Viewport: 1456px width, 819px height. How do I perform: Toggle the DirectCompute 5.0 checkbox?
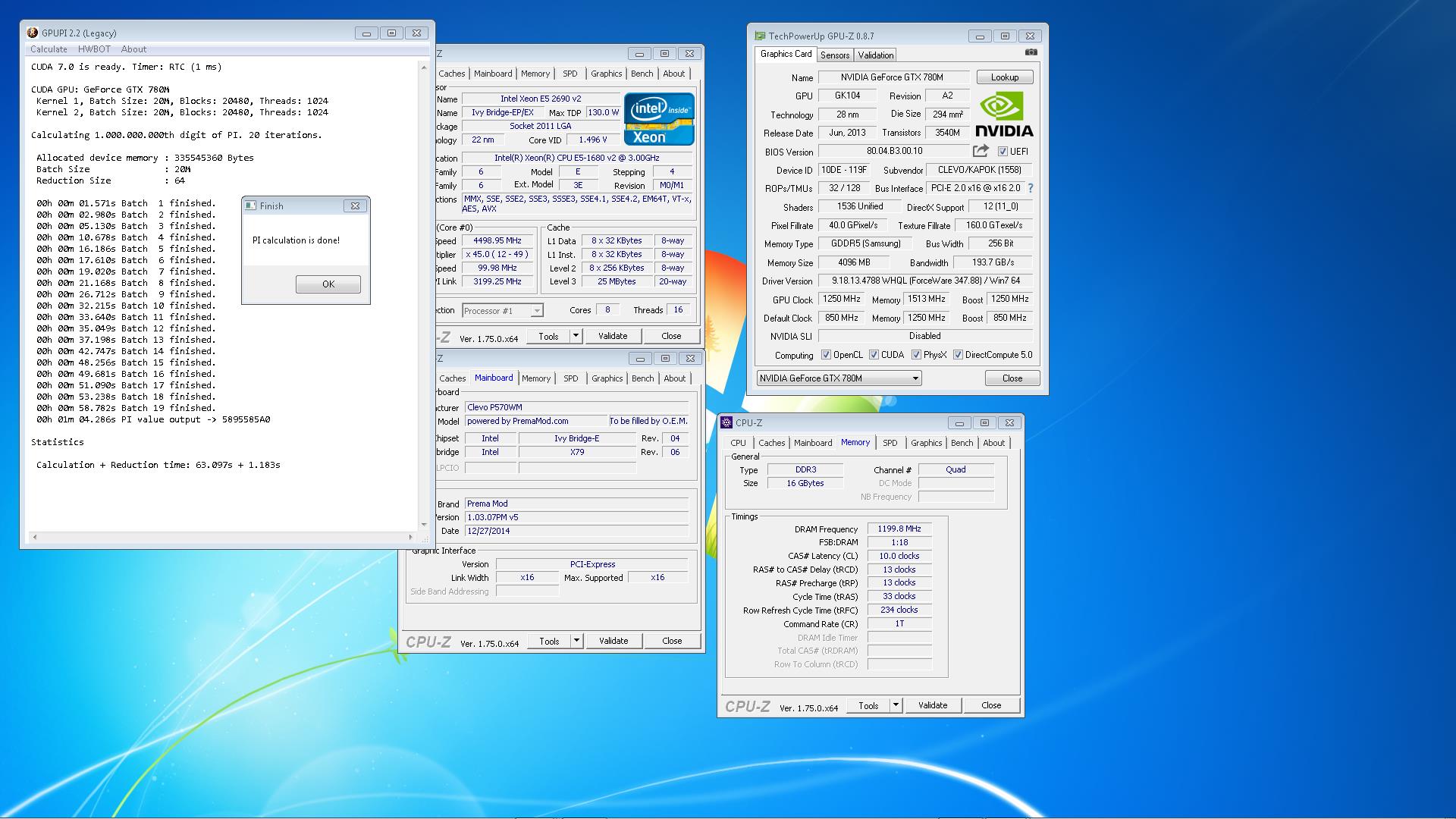(958, 355)
